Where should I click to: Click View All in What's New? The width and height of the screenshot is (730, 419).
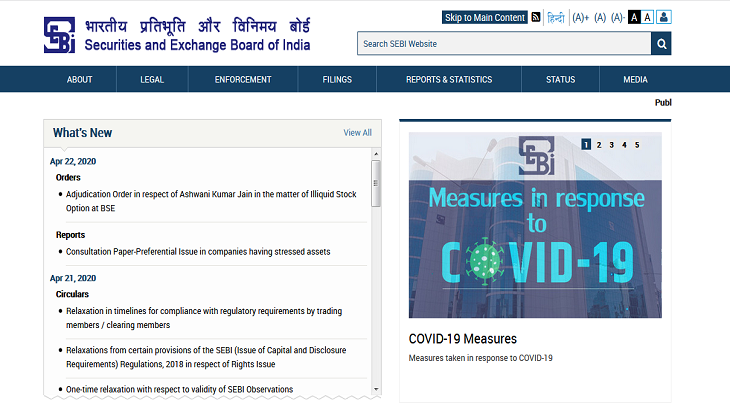pyautogui.click(x=358, y=133)
